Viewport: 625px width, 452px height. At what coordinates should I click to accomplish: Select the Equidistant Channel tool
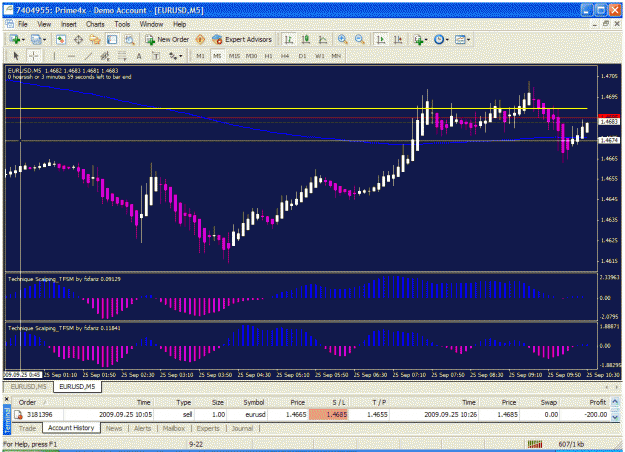(x=105, y=56)
